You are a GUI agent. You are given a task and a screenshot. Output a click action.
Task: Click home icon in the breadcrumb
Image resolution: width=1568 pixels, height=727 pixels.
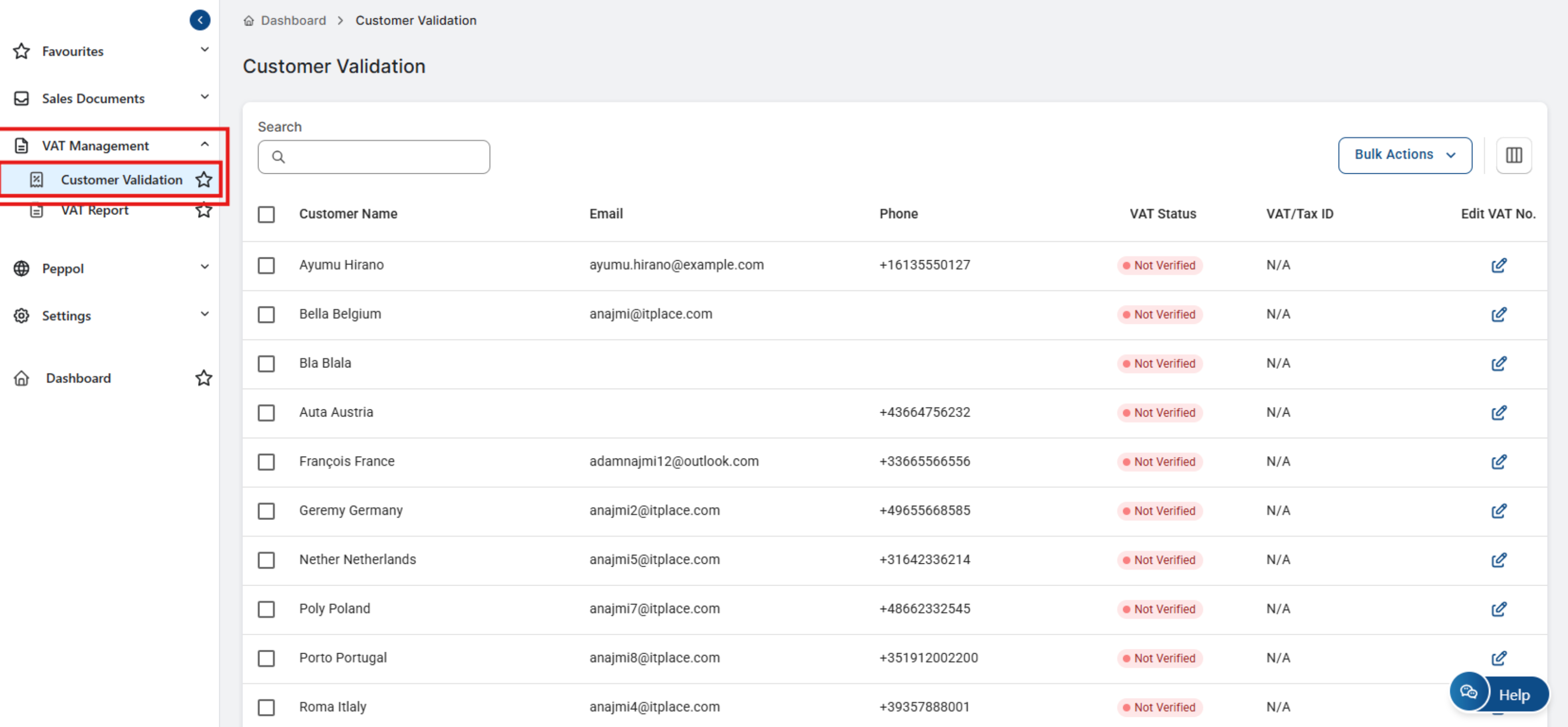(x=248, y=21)
